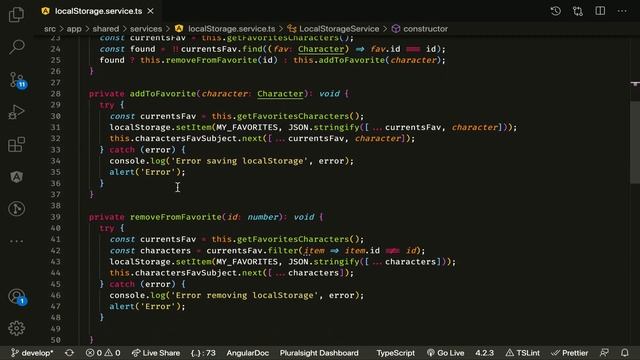Open Source Control with 11 changes
The width and height of the screenshot is (640, 360).
(17, 80)
